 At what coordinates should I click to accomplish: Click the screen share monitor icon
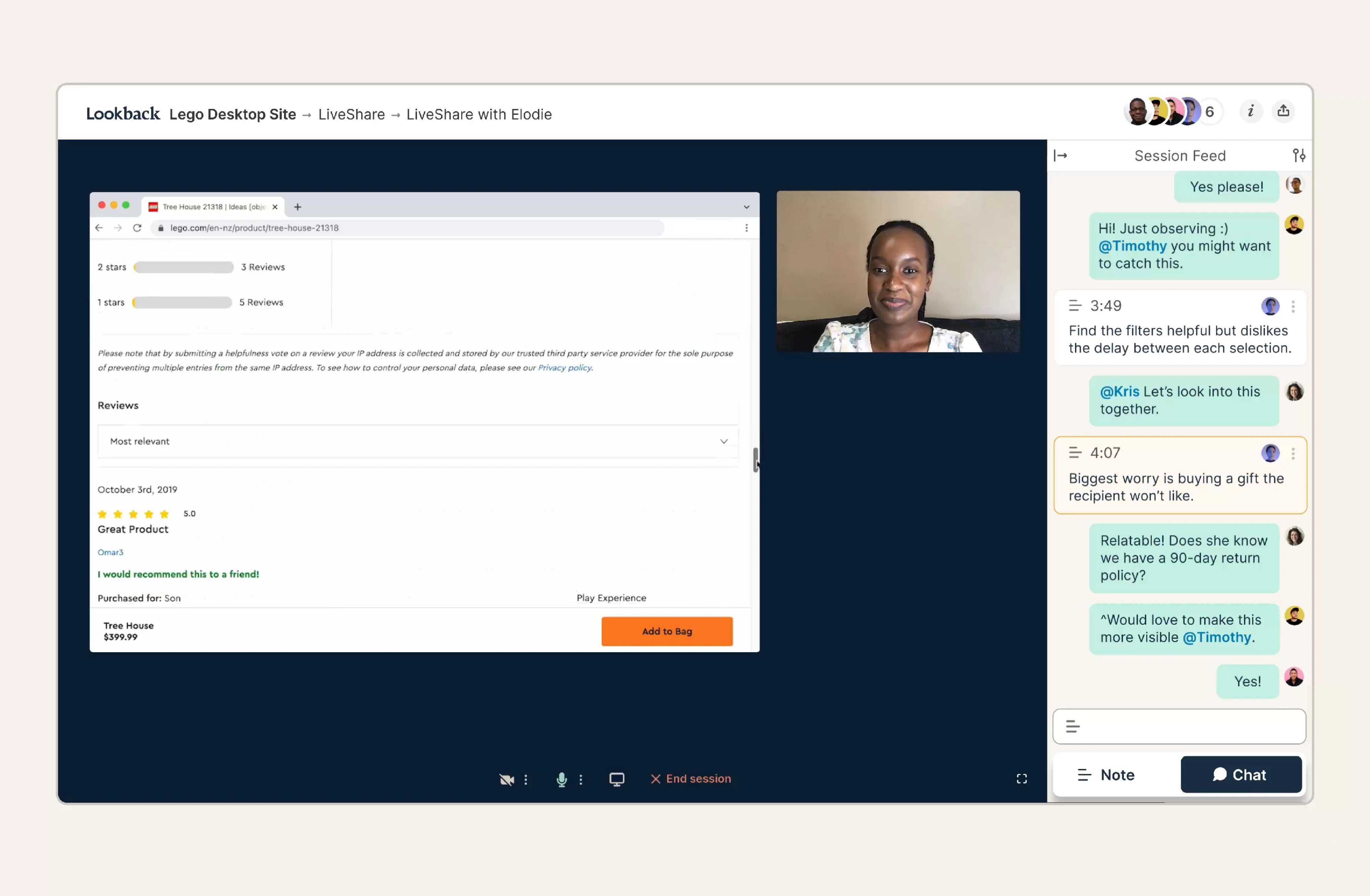(616, 779)
